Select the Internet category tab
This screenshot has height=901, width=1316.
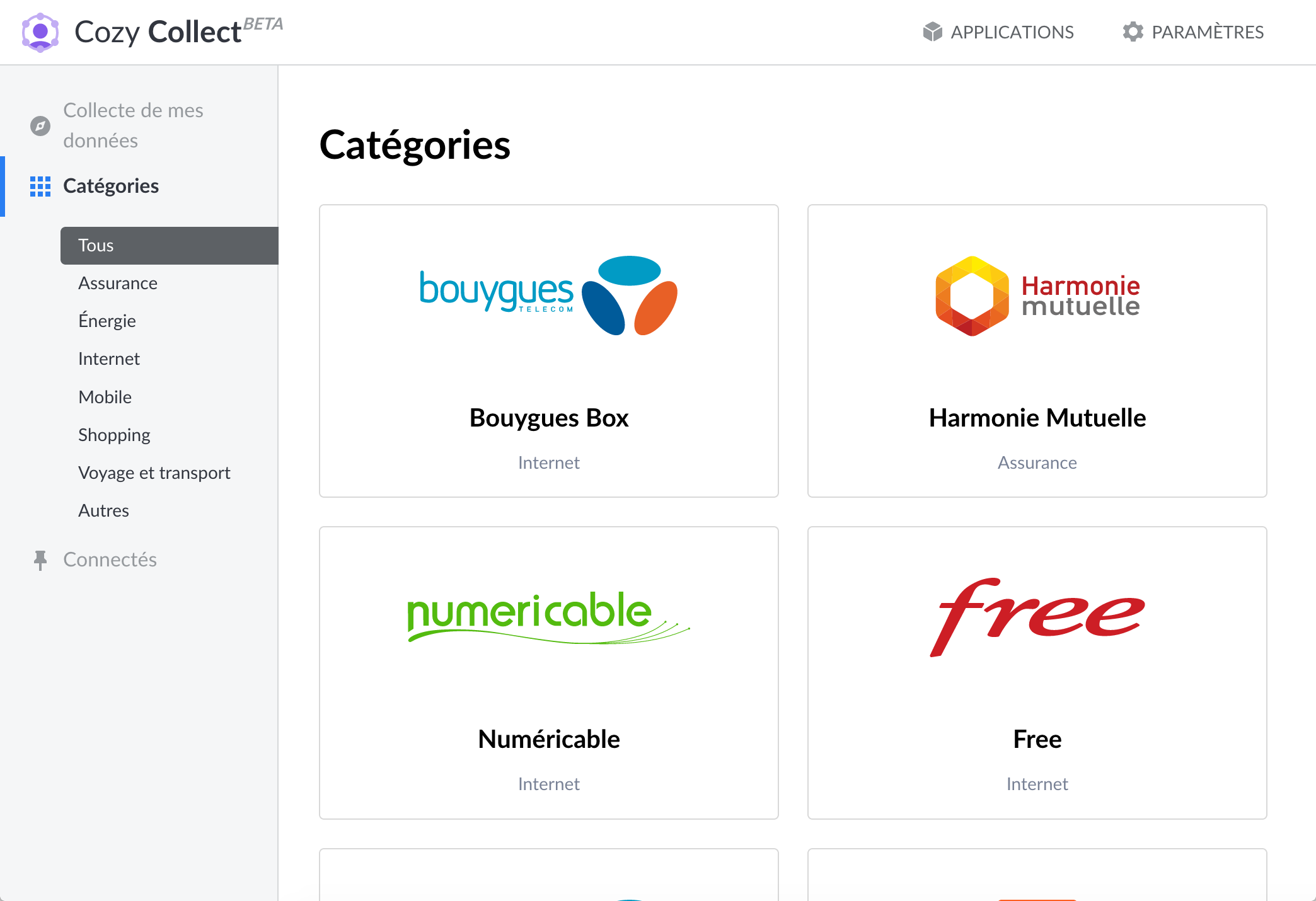109,358
